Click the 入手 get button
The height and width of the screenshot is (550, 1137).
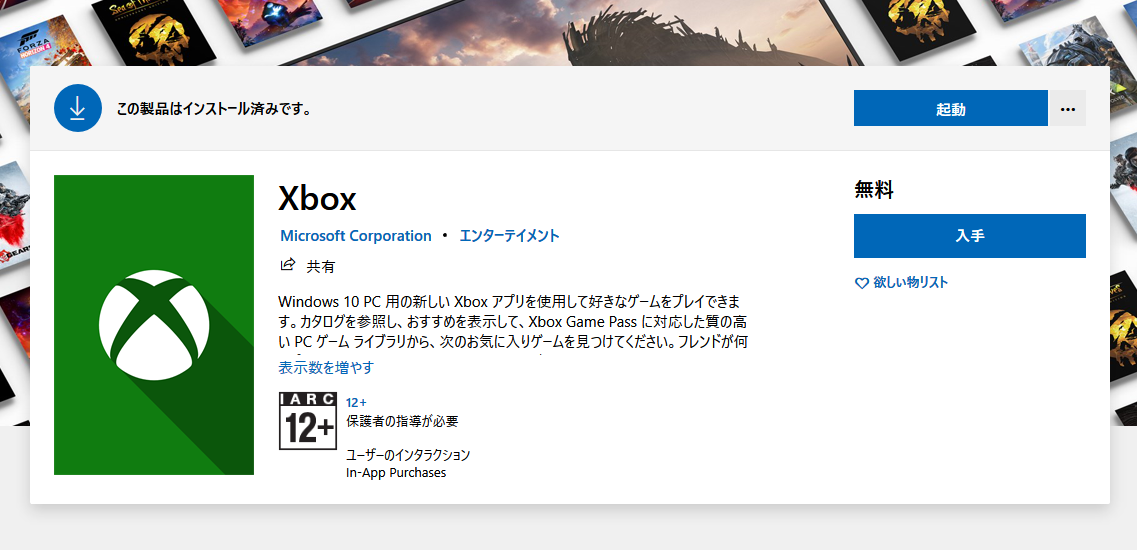coord(969,236)
